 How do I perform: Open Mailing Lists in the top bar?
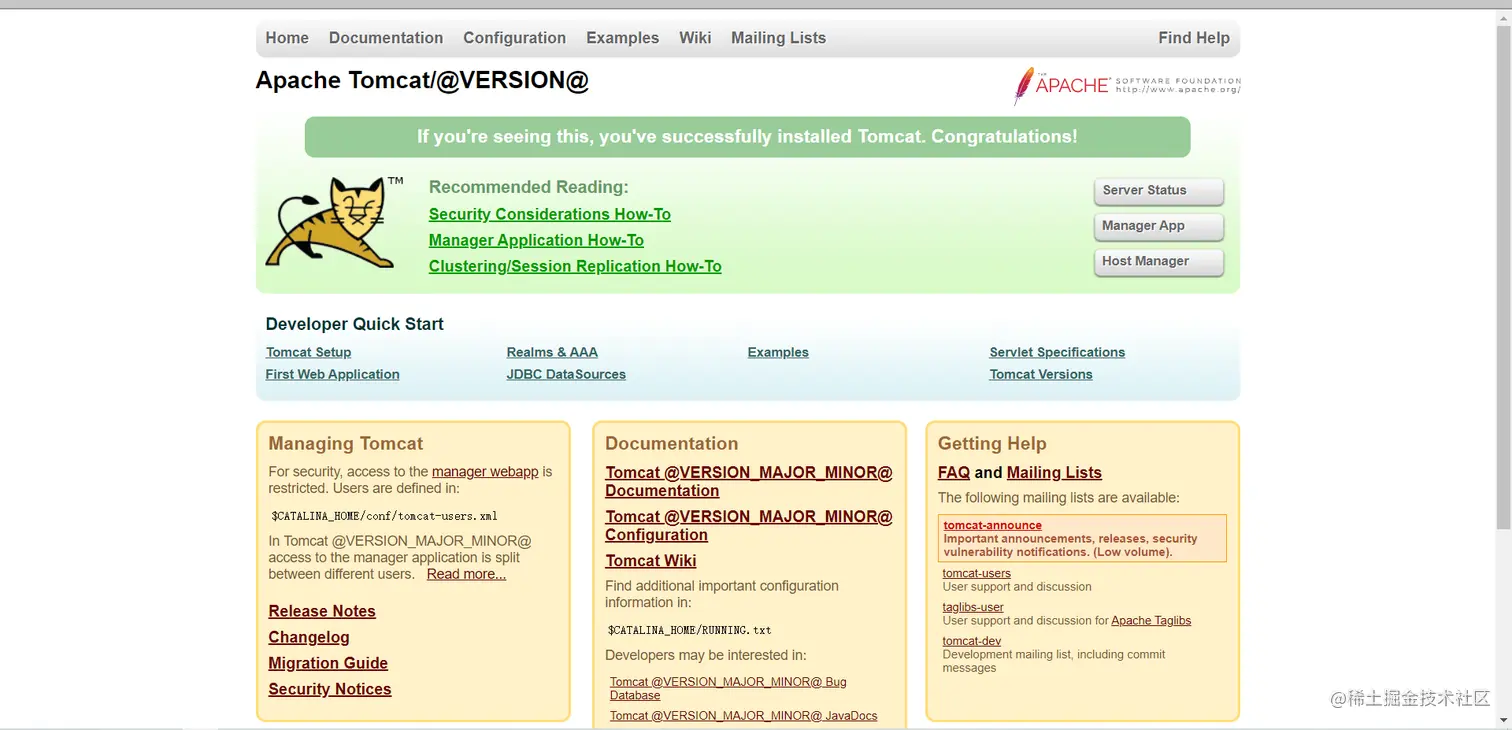click(778, 38)
